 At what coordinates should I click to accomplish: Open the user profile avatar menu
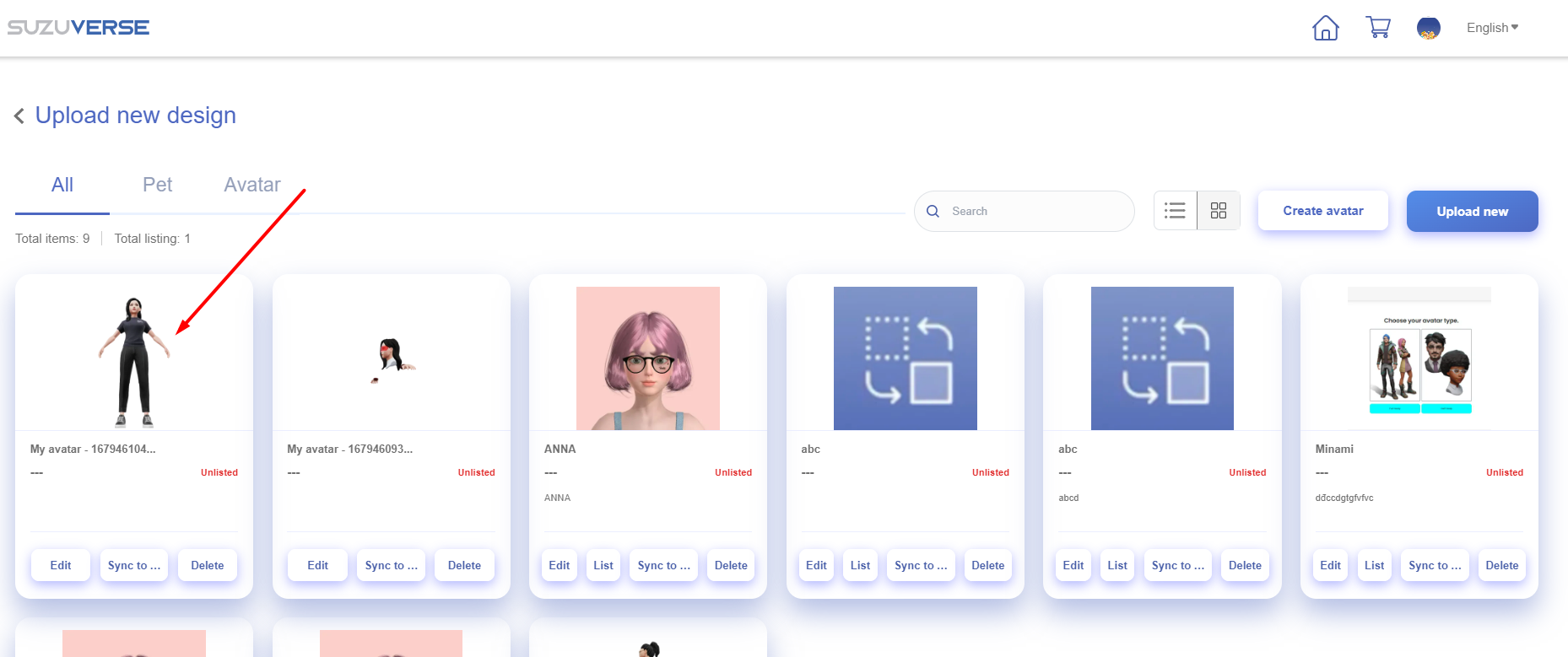[x=1428, y=28]
